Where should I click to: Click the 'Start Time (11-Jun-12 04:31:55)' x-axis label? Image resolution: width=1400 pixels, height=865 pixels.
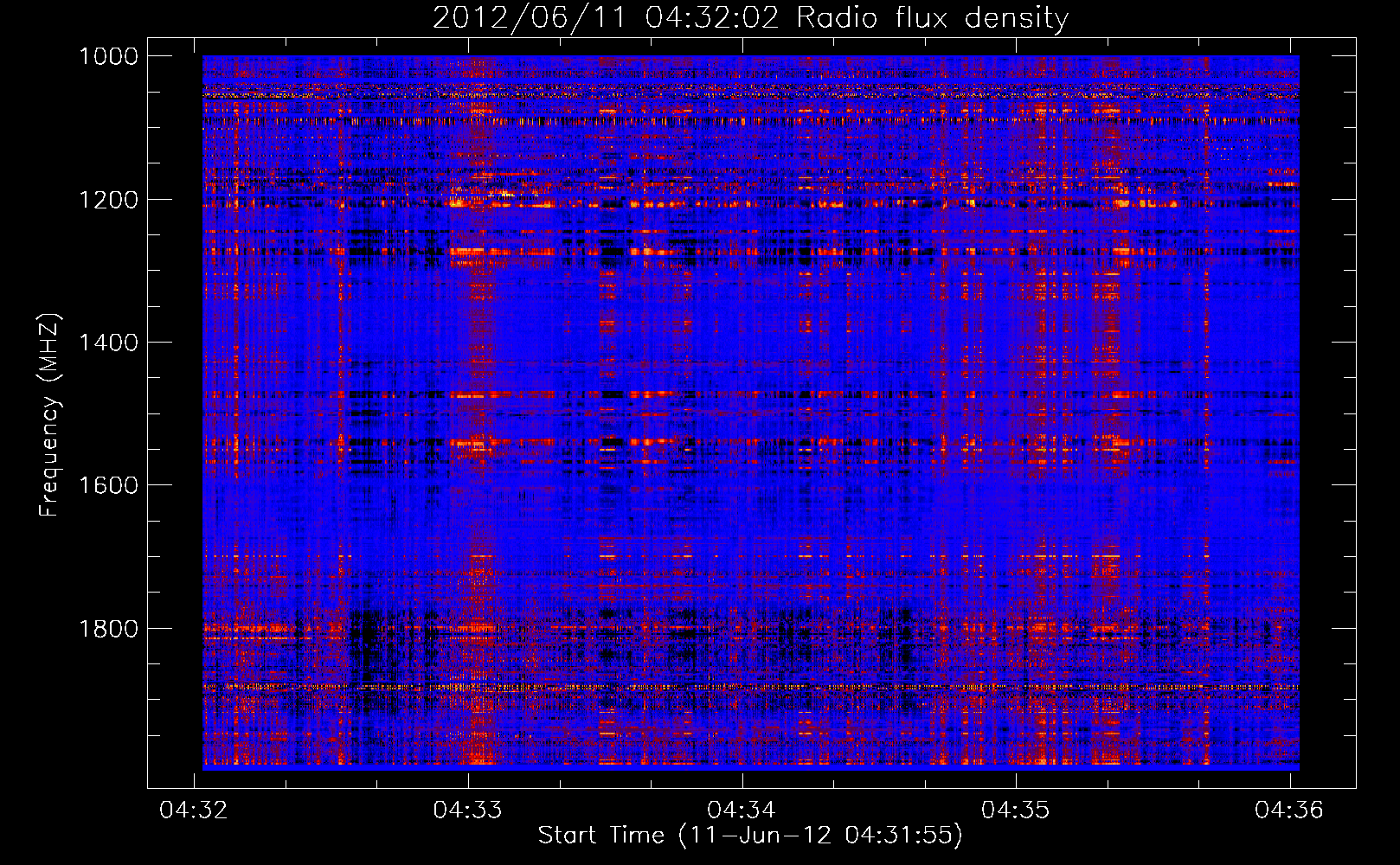click(750, 836)
